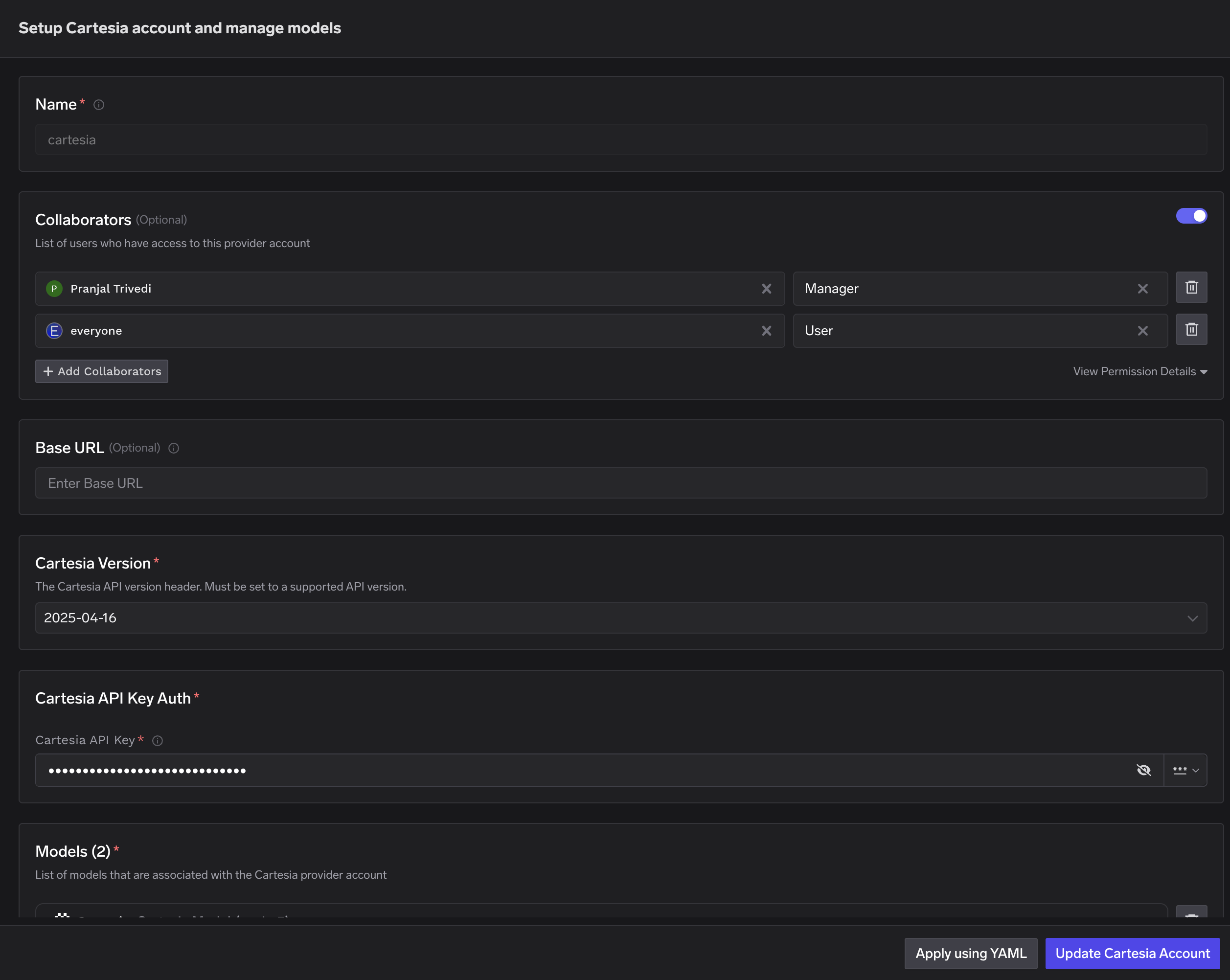Image resolution: width=1230 pixels, height=980 pixels.
Task: Remove Pranjal Trivedi using the trash icon
Action: tap(1191, 288)
